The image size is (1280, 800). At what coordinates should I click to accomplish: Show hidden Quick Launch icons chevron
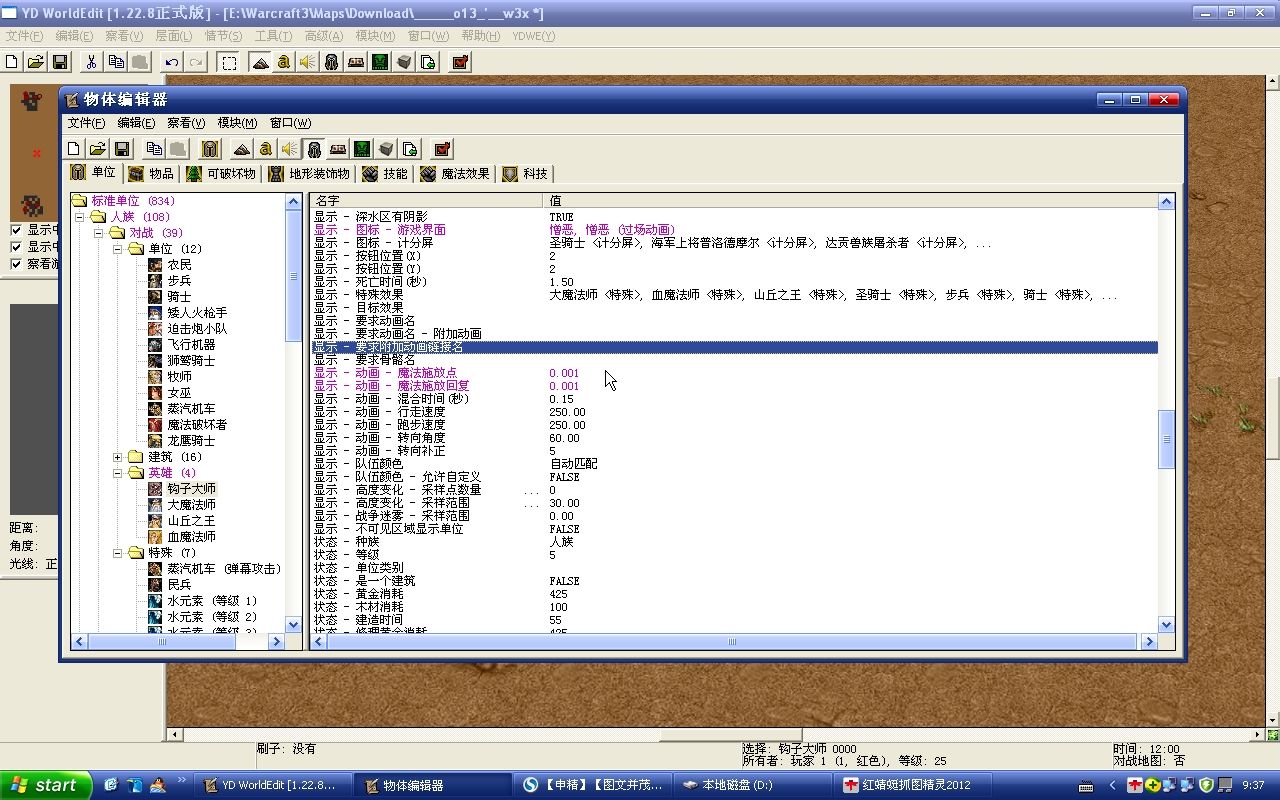point(182,779)
